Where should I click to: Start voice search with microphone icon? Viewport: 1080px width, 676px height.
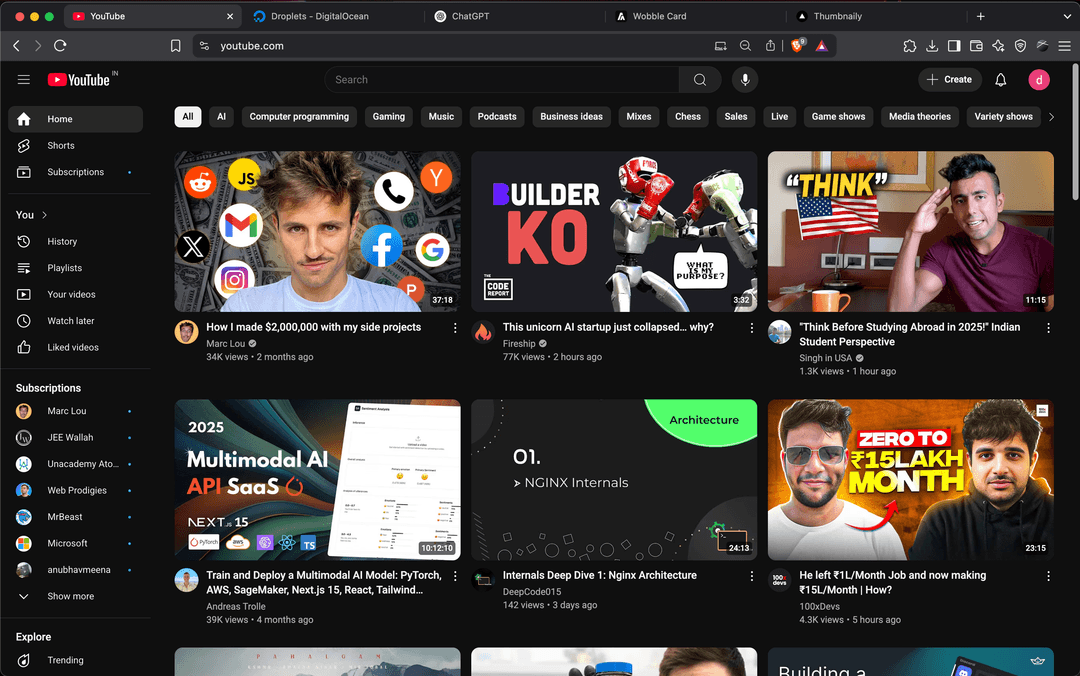tap(745, 80)
